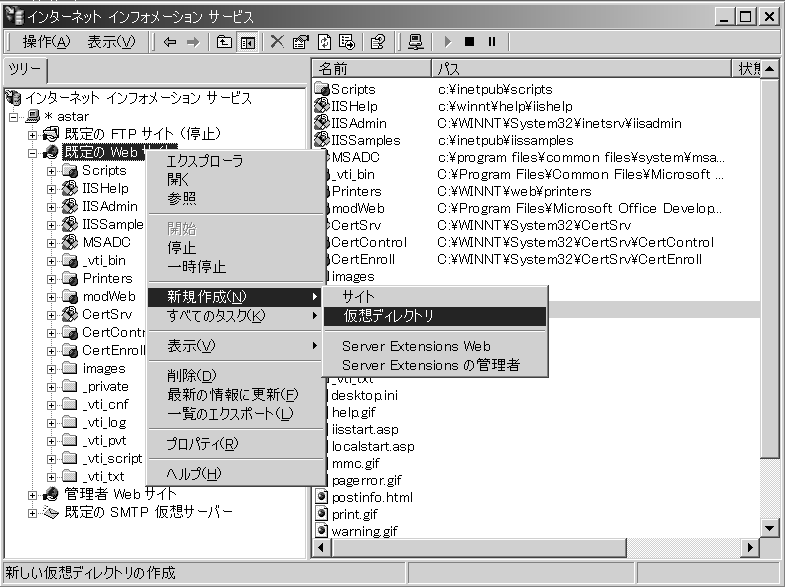Click the root インターネット インフォメーション サービス icon

pyautogui.click(x=14, y=98)
